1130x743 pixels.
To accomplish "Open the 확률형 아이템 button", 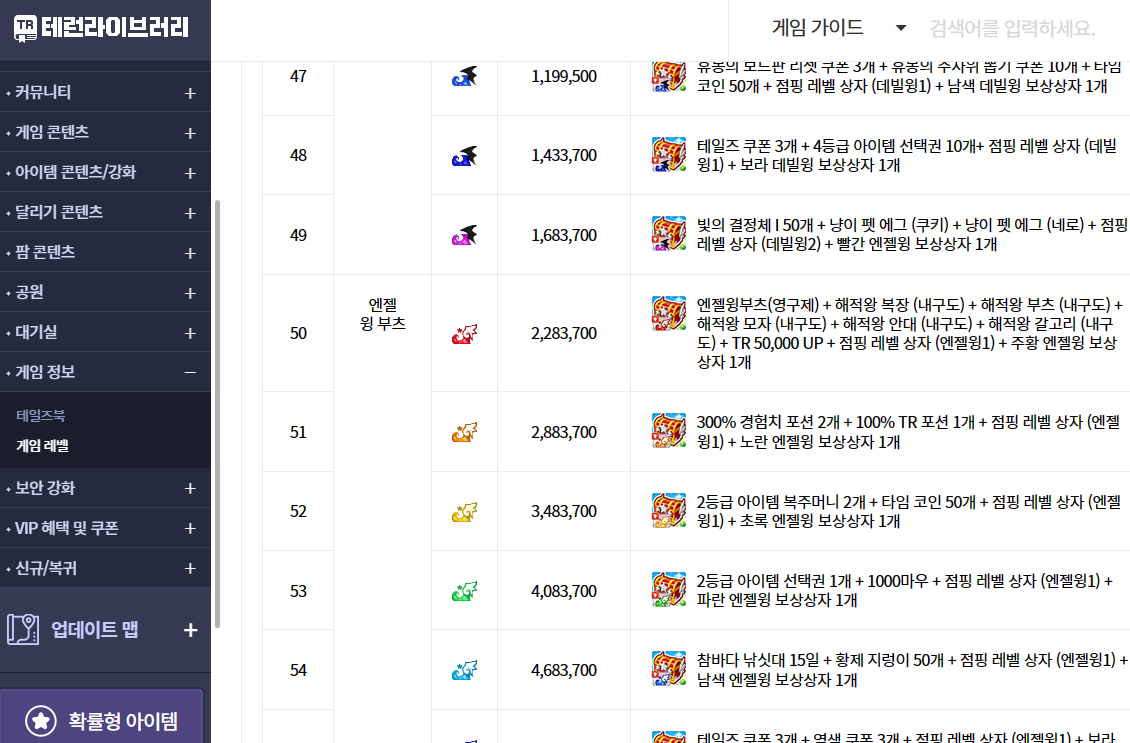I will click(x=102, y=719).
